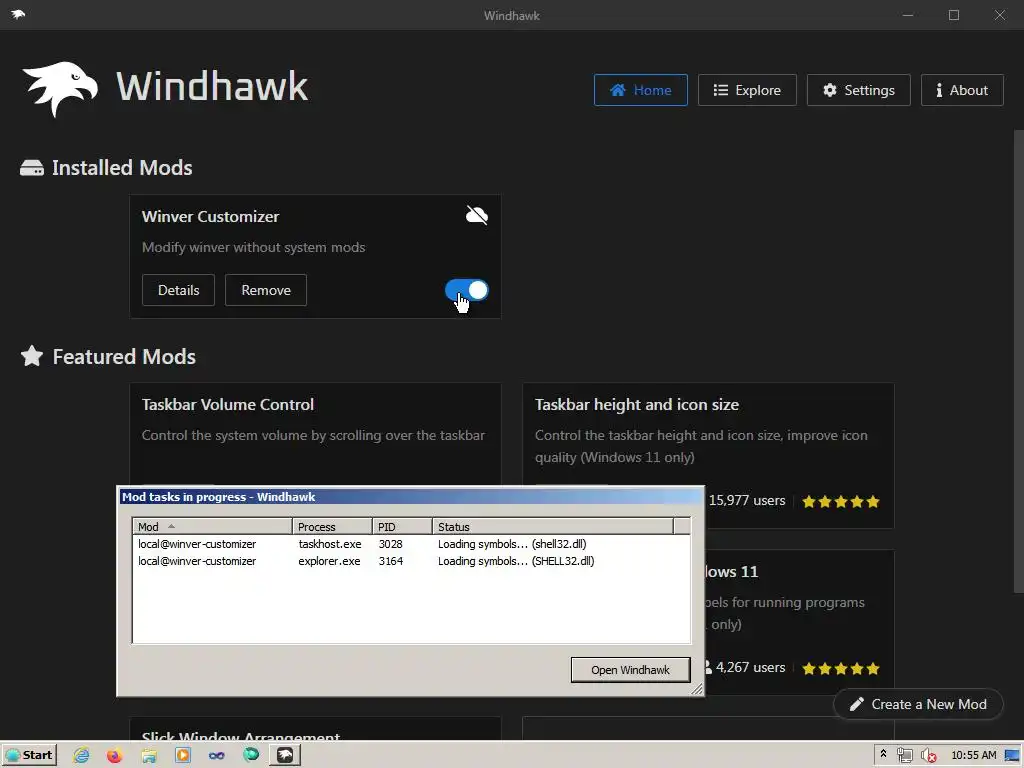The image size is (1024, 768).
Task: Open the Explore tab
Action: [x=747, y=90]
